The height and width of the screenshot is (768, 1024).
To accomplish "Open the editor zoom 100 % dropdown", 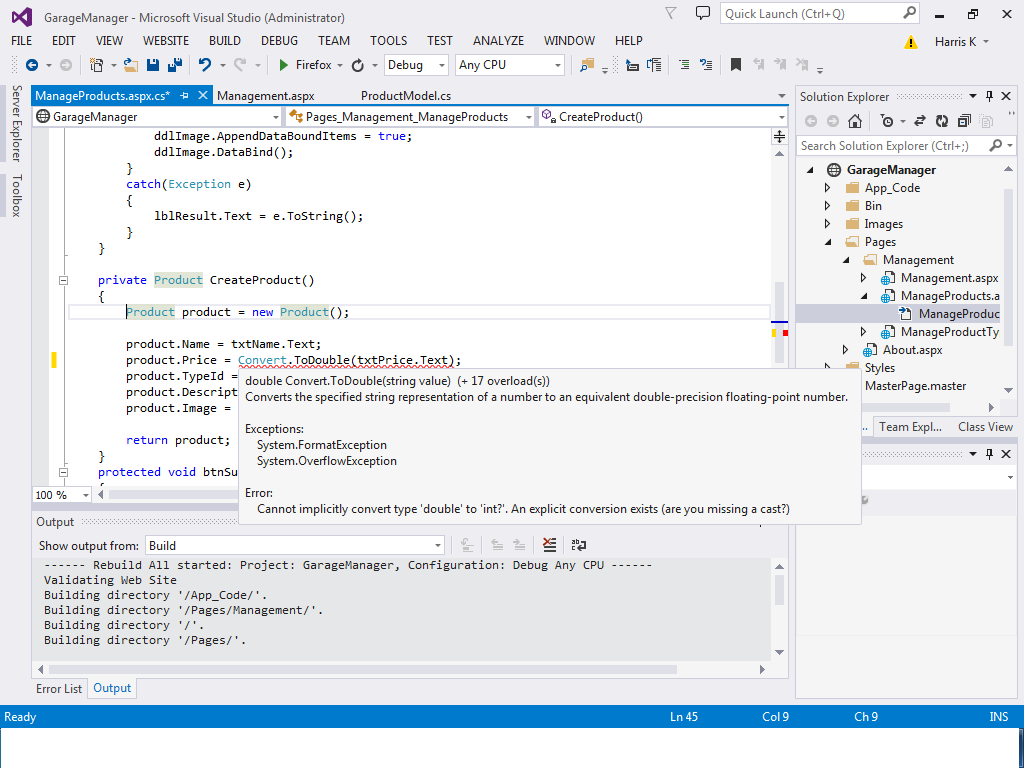I will click(62, 495).
